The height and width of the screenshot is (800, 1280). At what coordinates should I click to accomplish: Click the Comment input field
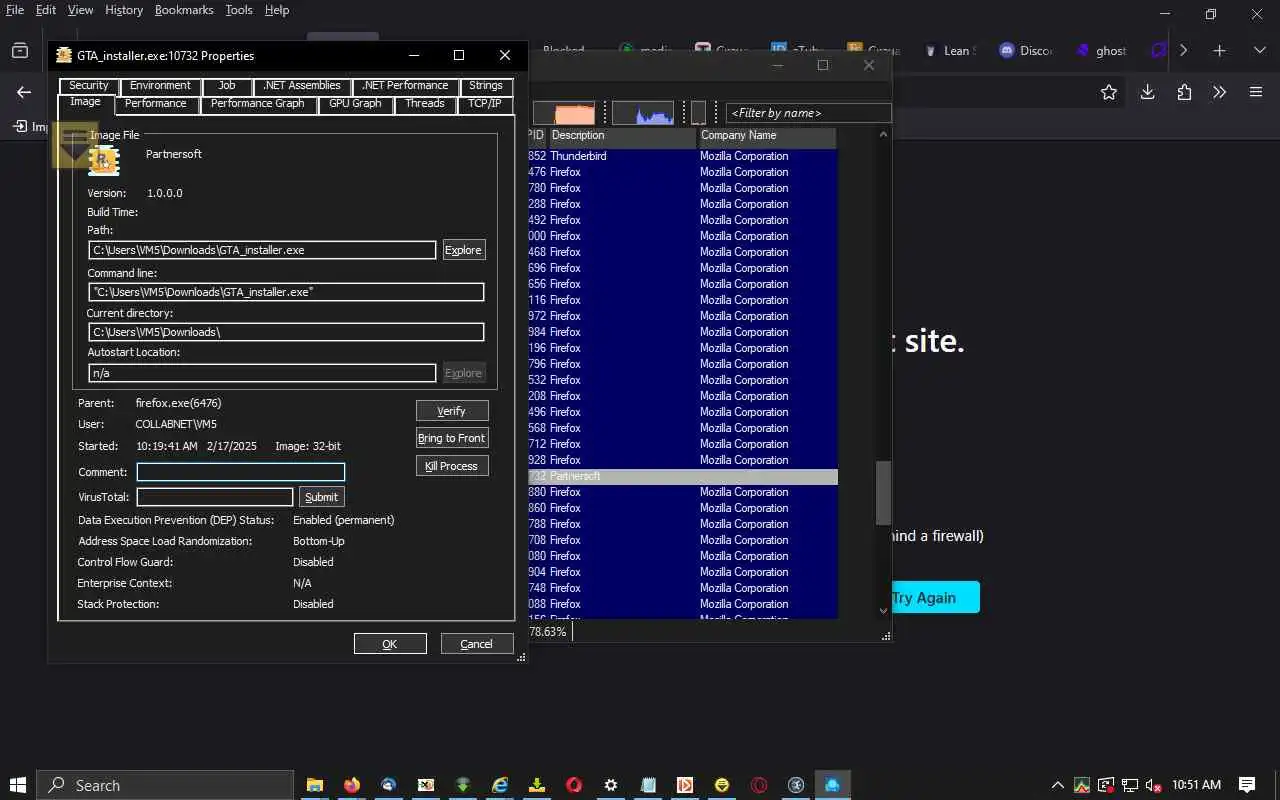tap(241, 472)
